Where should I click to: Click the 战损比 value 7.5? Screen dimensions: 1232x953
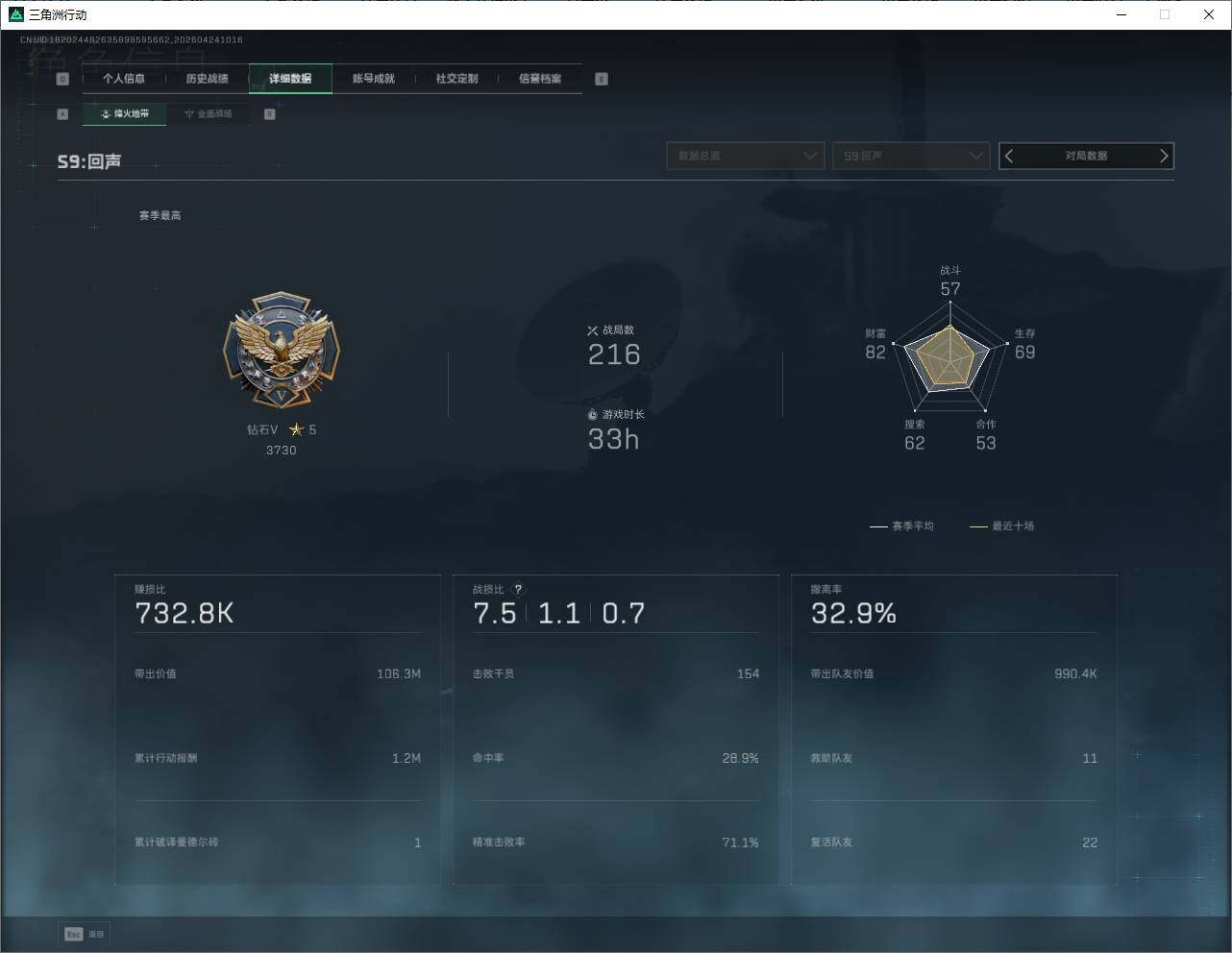495,614
